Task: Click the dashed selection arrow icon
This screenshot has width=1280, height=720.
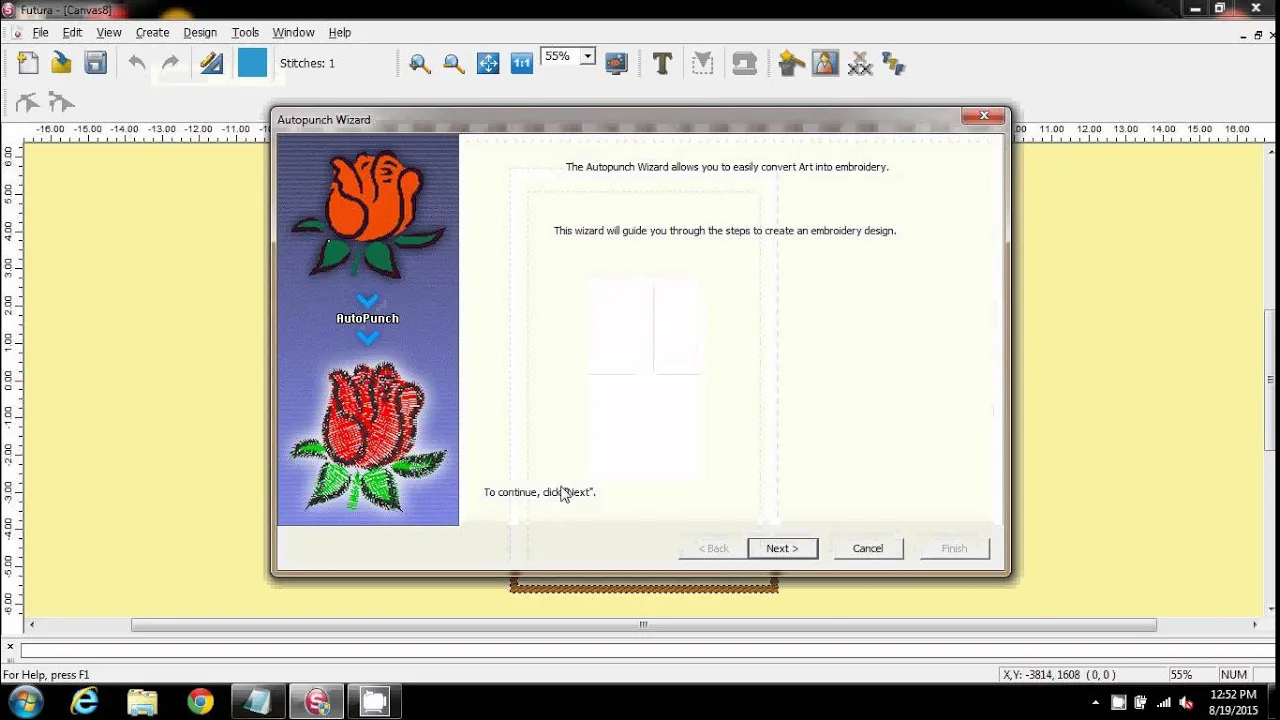Action: [703, 64]
